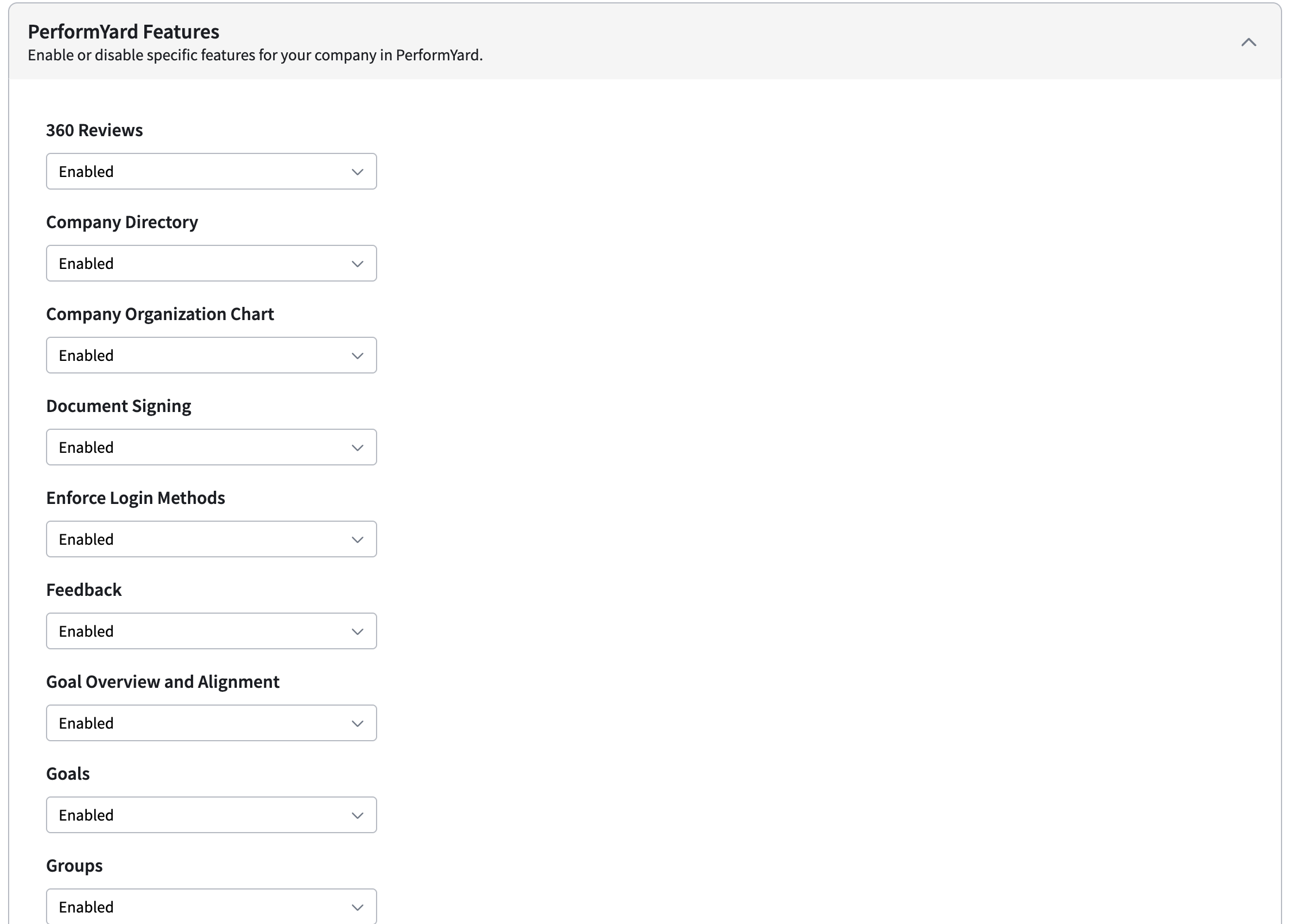Click the Enforce Login Methods label

[x=136, y=498]
